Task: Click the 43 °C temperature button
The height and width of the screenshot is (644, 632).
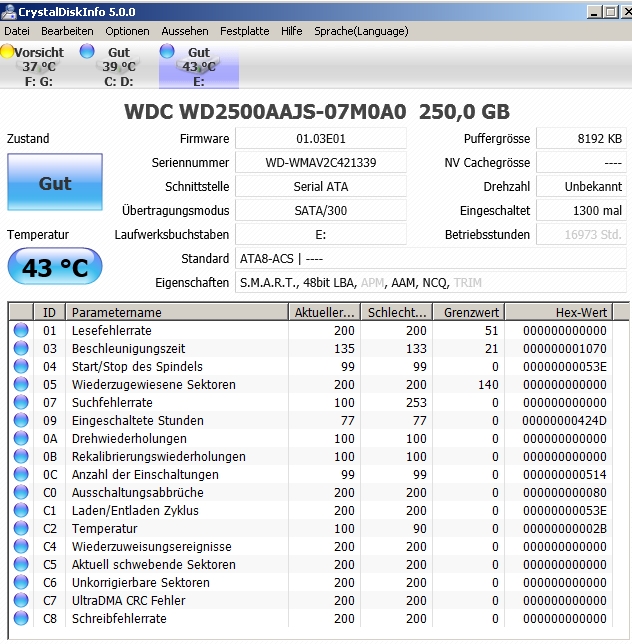Action: click(x=55, y=267)
